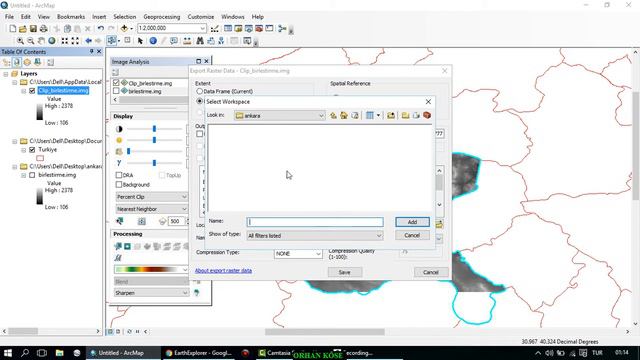Image resolution: width=640 pixels, height=360 pixels.
Task: Click Cancel in Export Raster Data
Action: tap(431, 272)
